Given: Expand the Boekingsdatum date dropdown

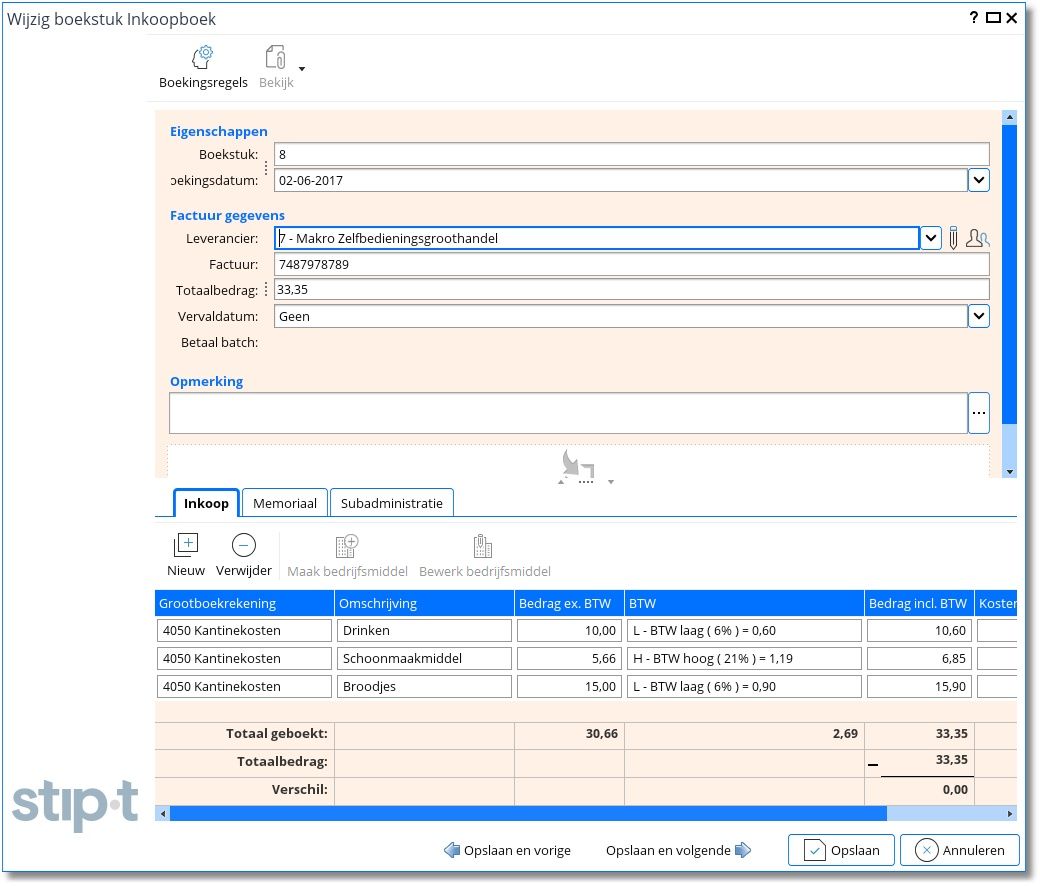Looking at the screenshot, I should click(x=978, y=180).
